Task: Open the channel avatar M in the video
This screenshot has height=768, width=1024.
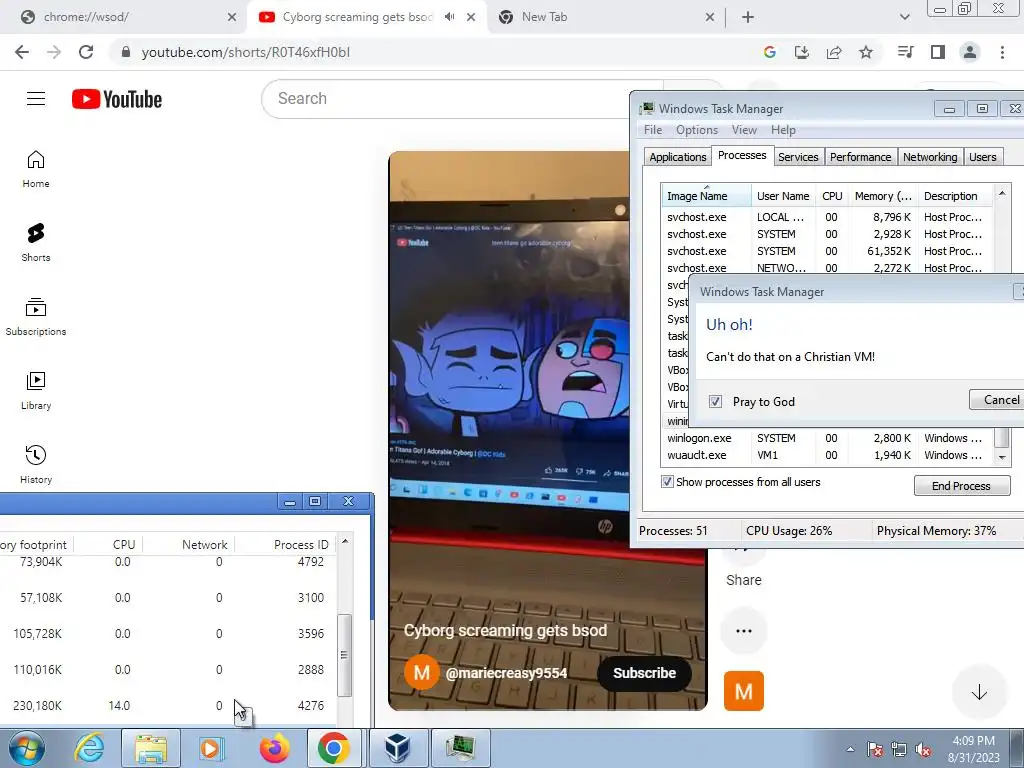Action: point(421,673)
